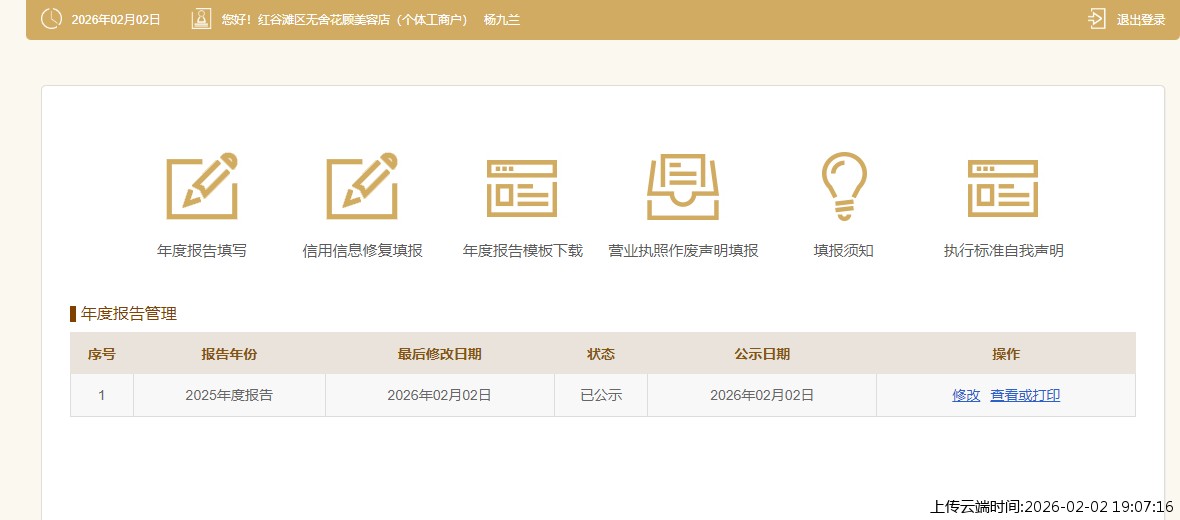Select the 信用信息修复填报 label
The height and width of the screenshot is (520, 1180).
[x=363, y=251]
